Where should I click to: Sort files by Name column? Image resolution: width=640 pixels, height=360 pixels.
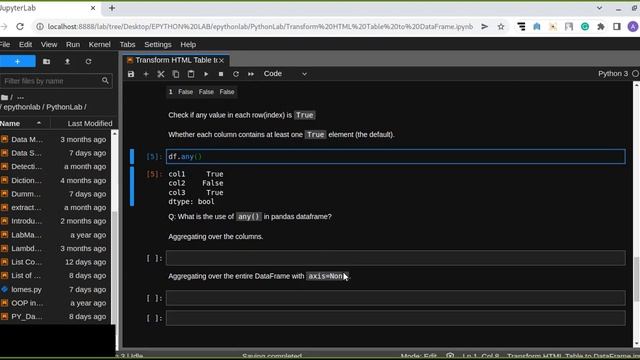[x=24, y=123]
